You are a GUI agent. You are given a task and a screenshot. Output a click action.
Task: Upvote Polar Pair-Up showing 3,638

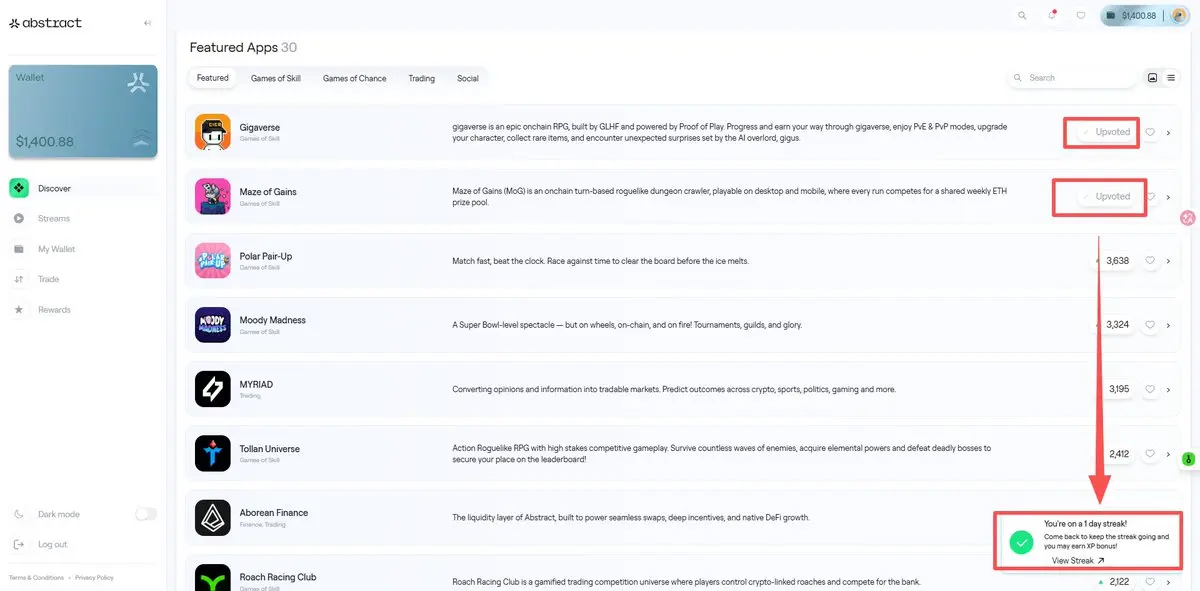1114,260
